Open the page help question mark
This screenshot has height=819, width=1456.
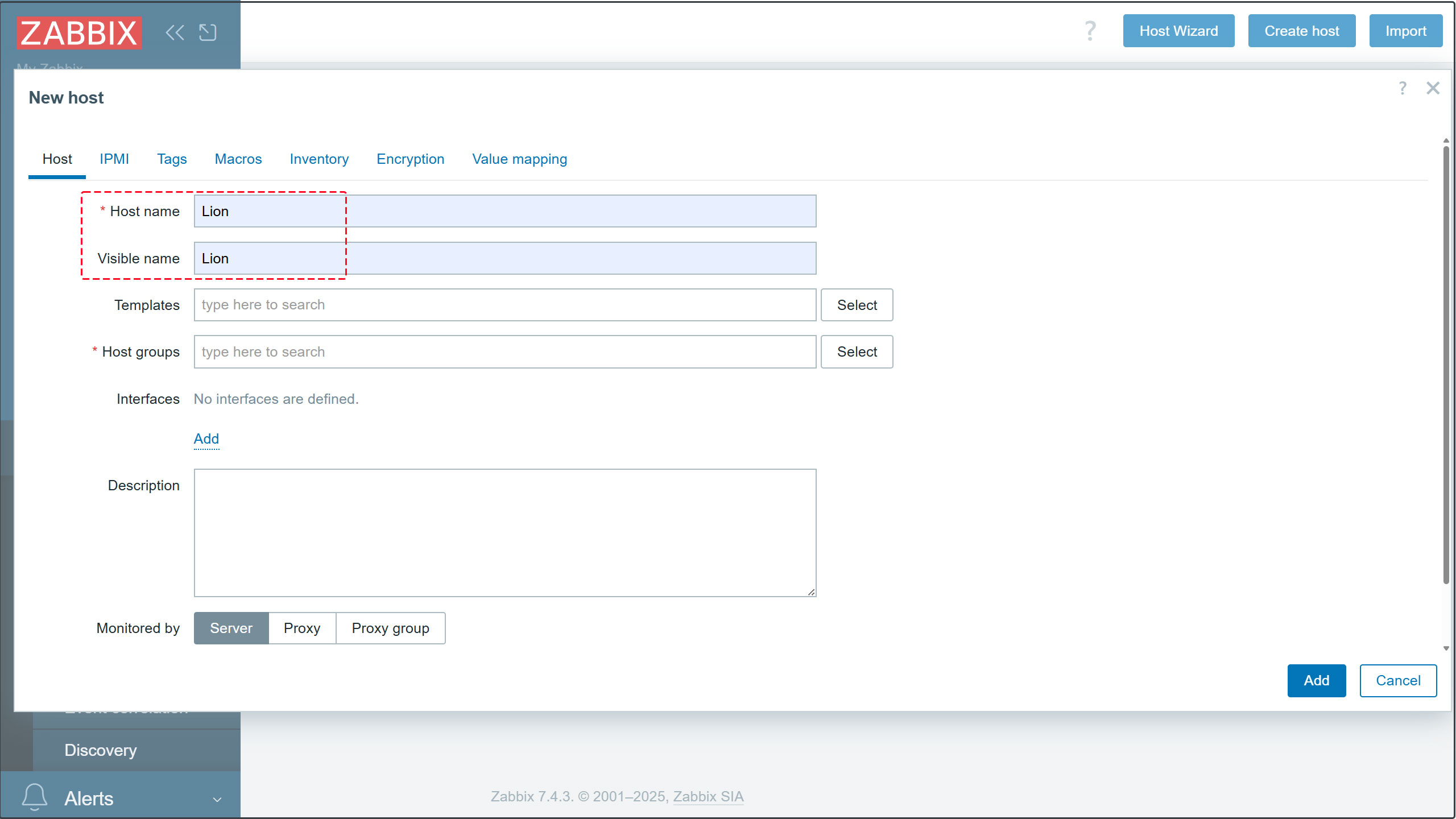[1090, 31]
